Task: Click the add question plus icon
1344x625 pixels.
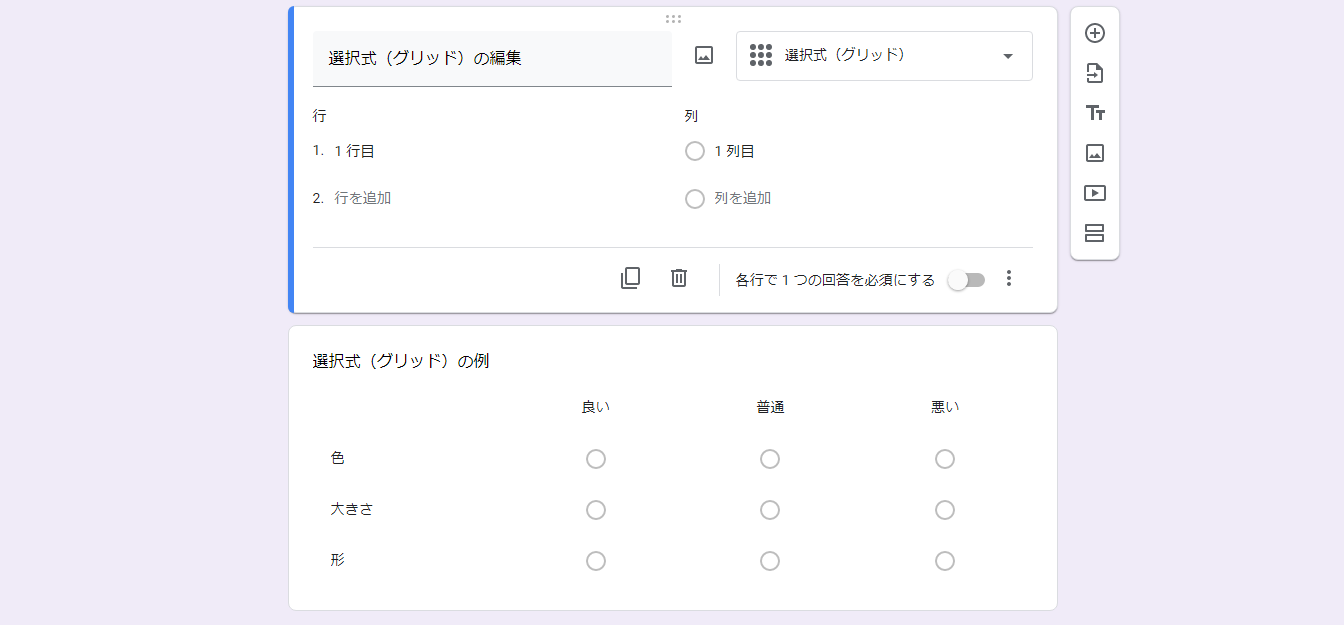Action: [x=1095, y=33]
